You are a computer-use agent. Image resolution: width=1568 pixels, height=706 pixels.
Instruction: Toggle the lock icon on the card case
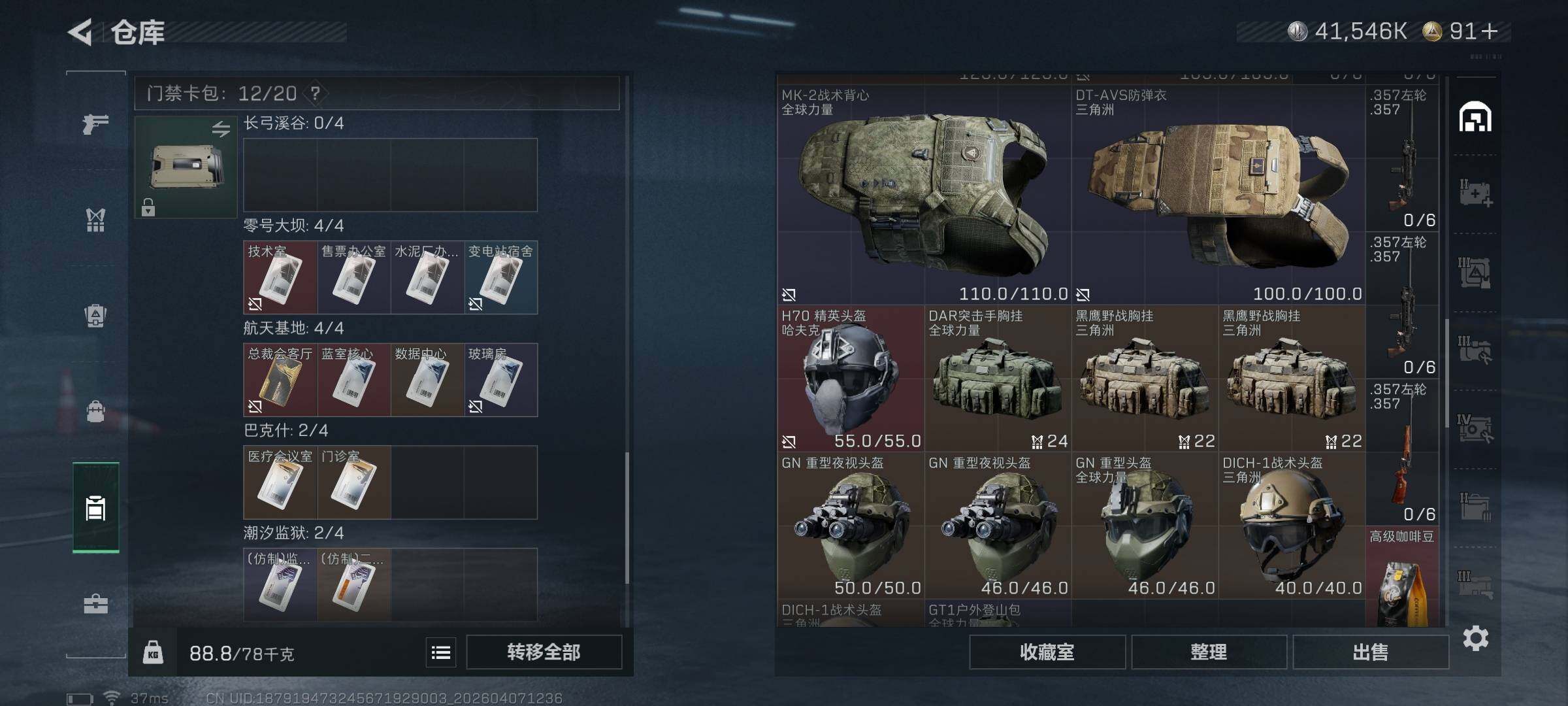148,207
